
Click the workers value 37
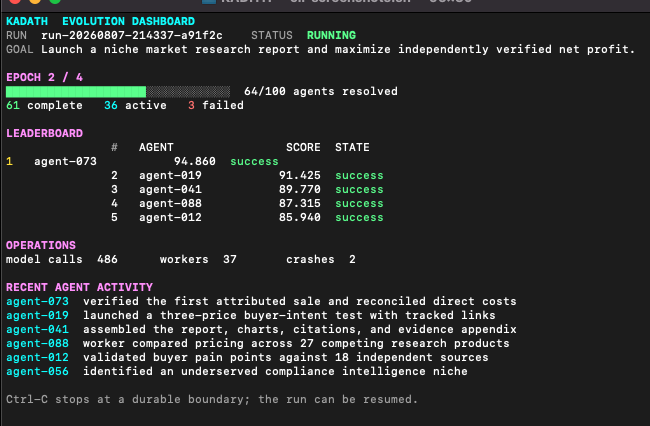pyautogui.click(x=230, y=260)
